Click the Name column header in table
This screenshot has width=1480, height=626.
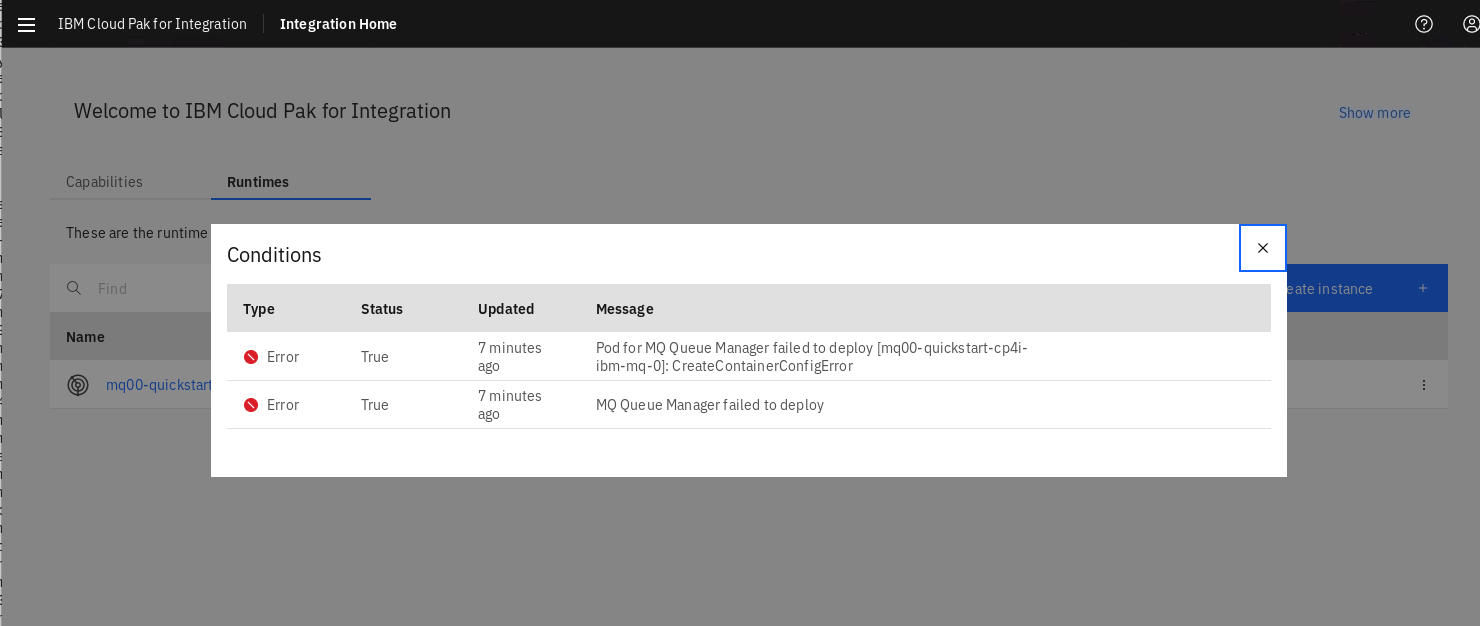coord(85,337)
